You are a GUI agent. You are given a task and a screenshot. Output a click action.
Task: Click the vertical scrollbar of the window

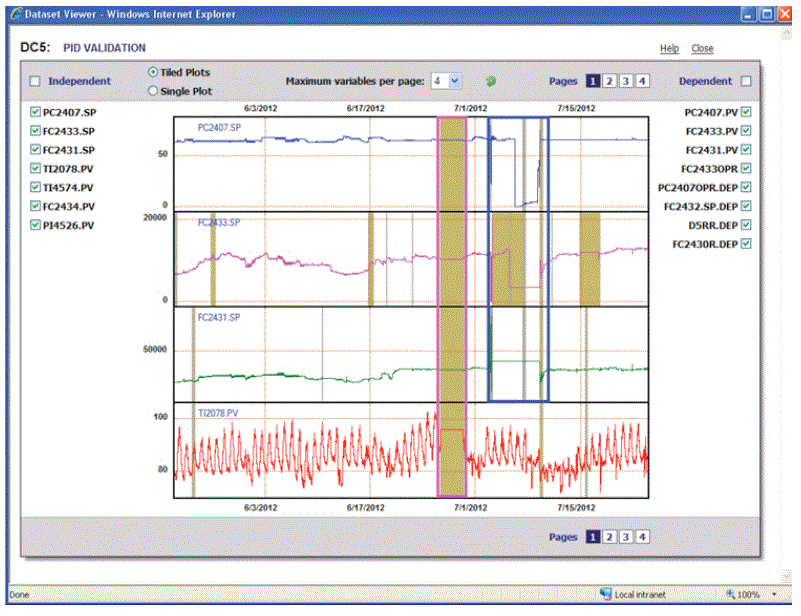[786, 304]
